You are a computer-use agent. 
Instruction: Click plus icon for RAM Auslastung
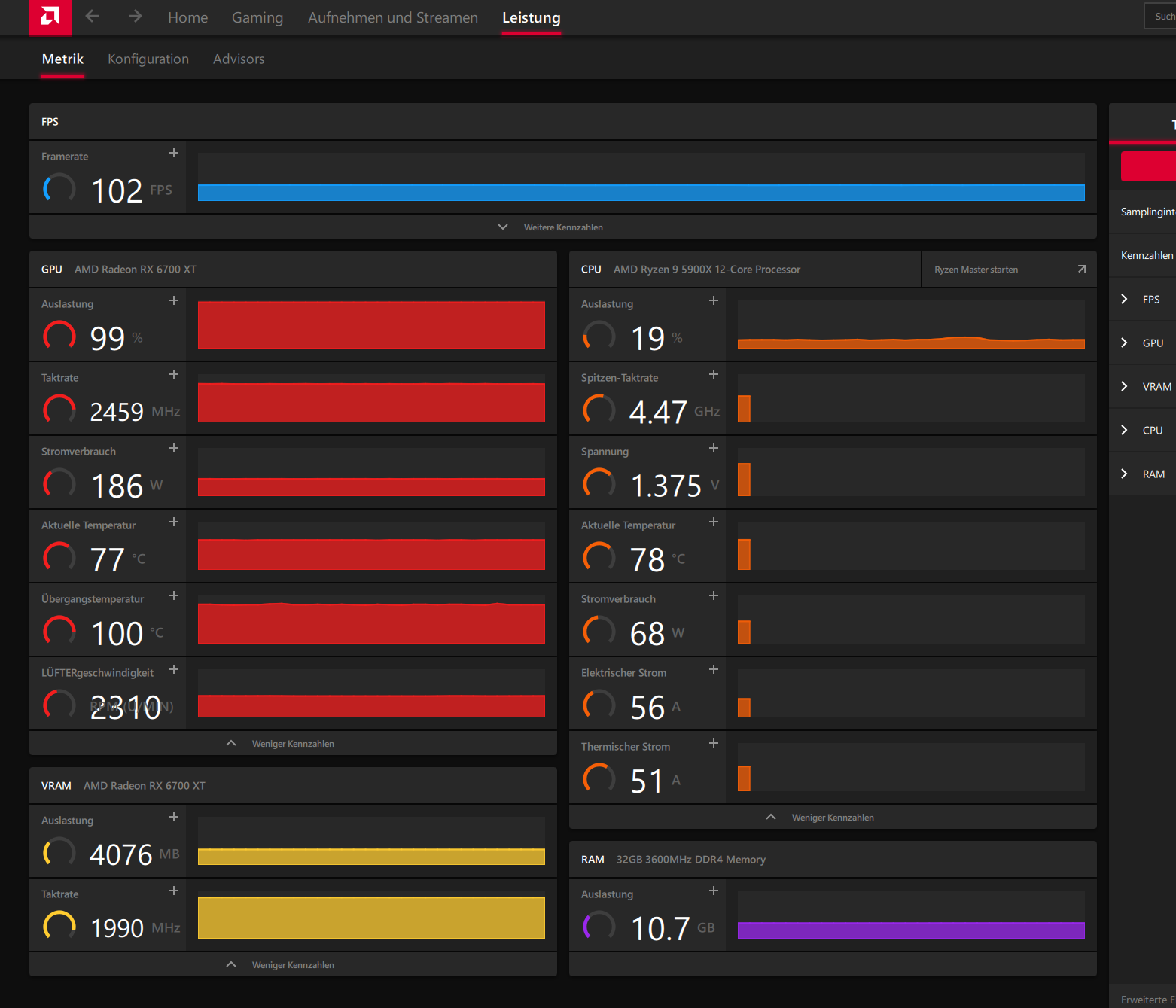coord(714,891)
